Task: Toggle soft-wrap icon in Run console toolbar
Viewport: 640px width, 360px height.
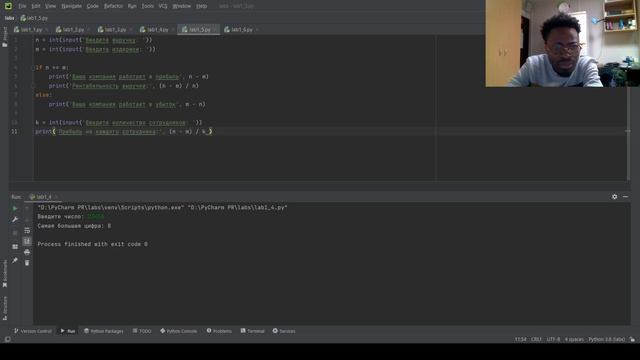Action: tap(27, 231)
